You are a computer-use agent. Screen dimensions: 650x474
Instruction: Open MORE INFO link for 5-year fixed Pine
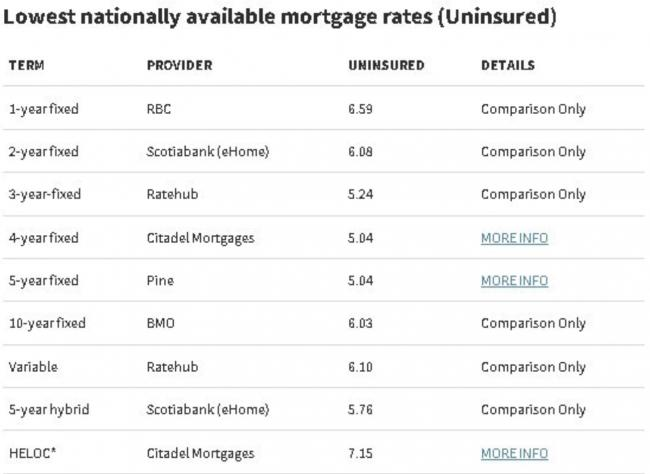pos(514,281)
